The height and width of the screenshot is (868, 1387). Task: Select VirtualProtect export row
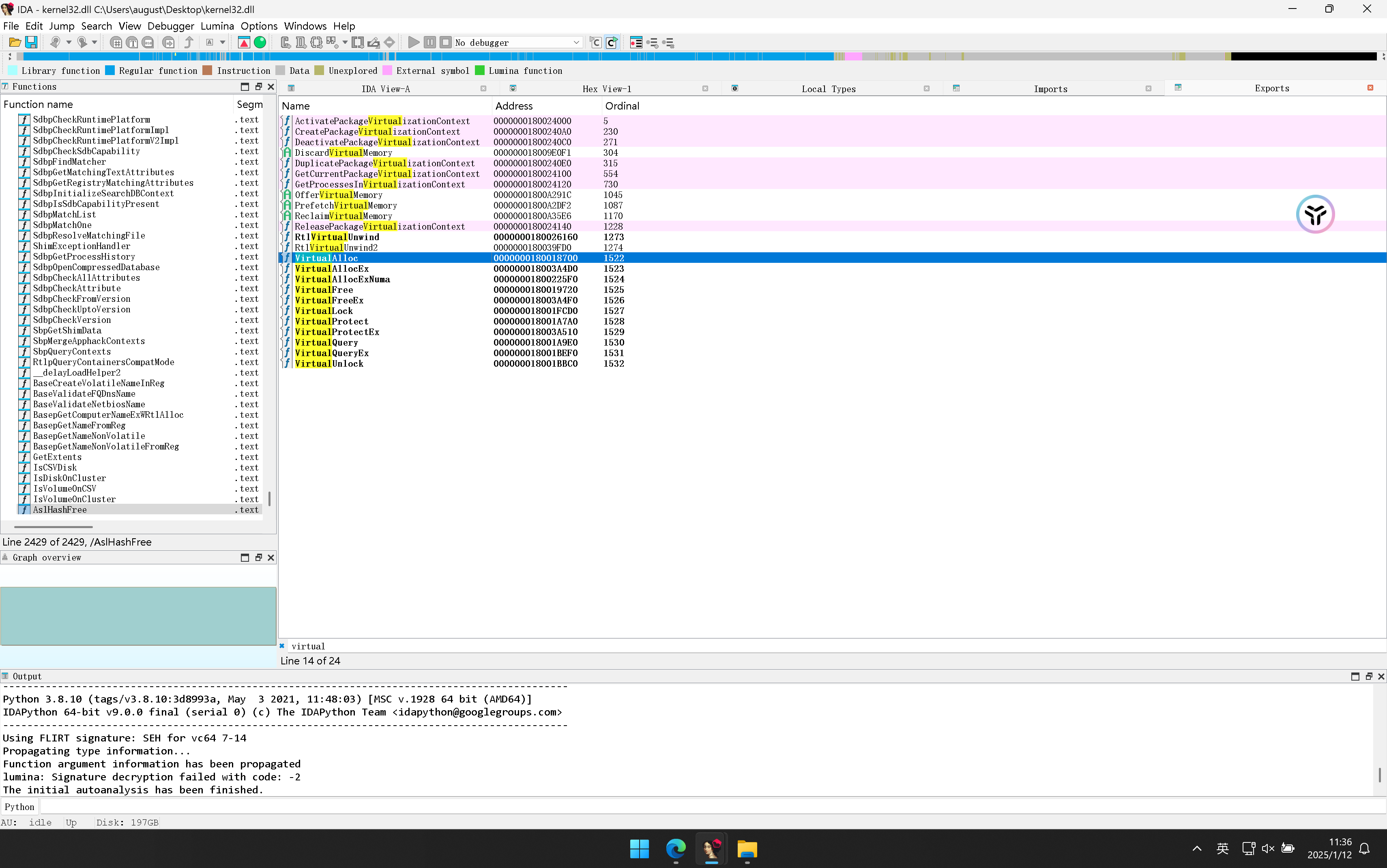click(x=332, y=322)
